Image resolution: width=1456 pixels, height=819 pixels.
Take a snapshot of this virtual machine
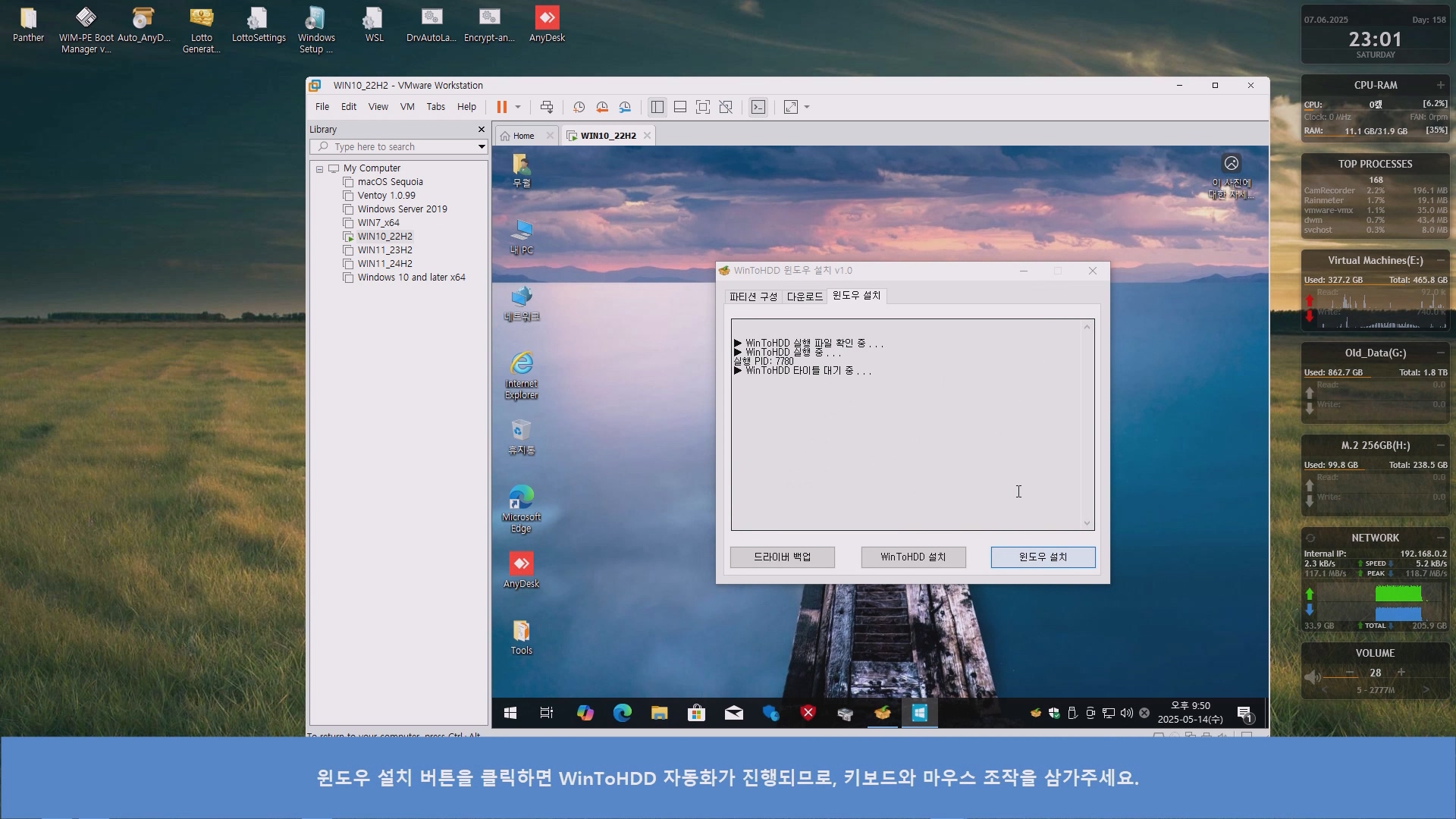point(579,107)
